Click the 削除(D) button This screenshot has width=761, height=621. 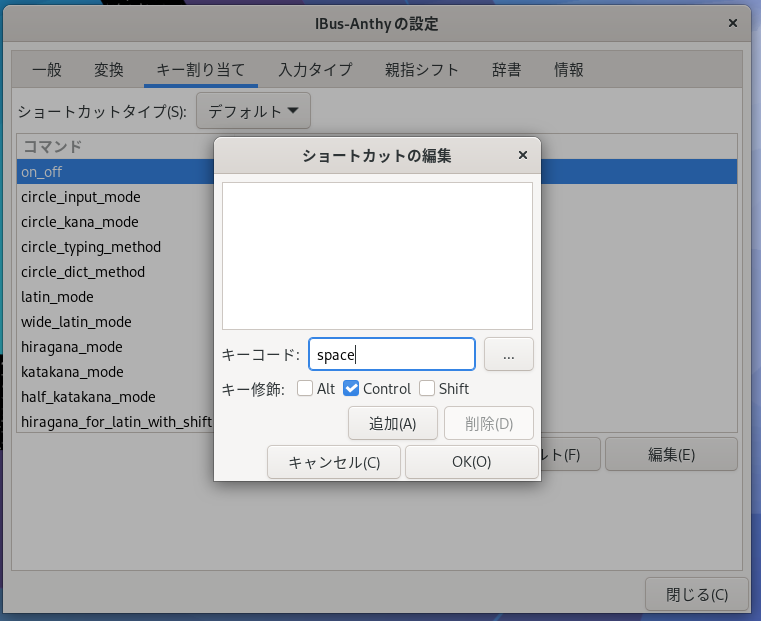pyautogui.click(x=489, y=424)
